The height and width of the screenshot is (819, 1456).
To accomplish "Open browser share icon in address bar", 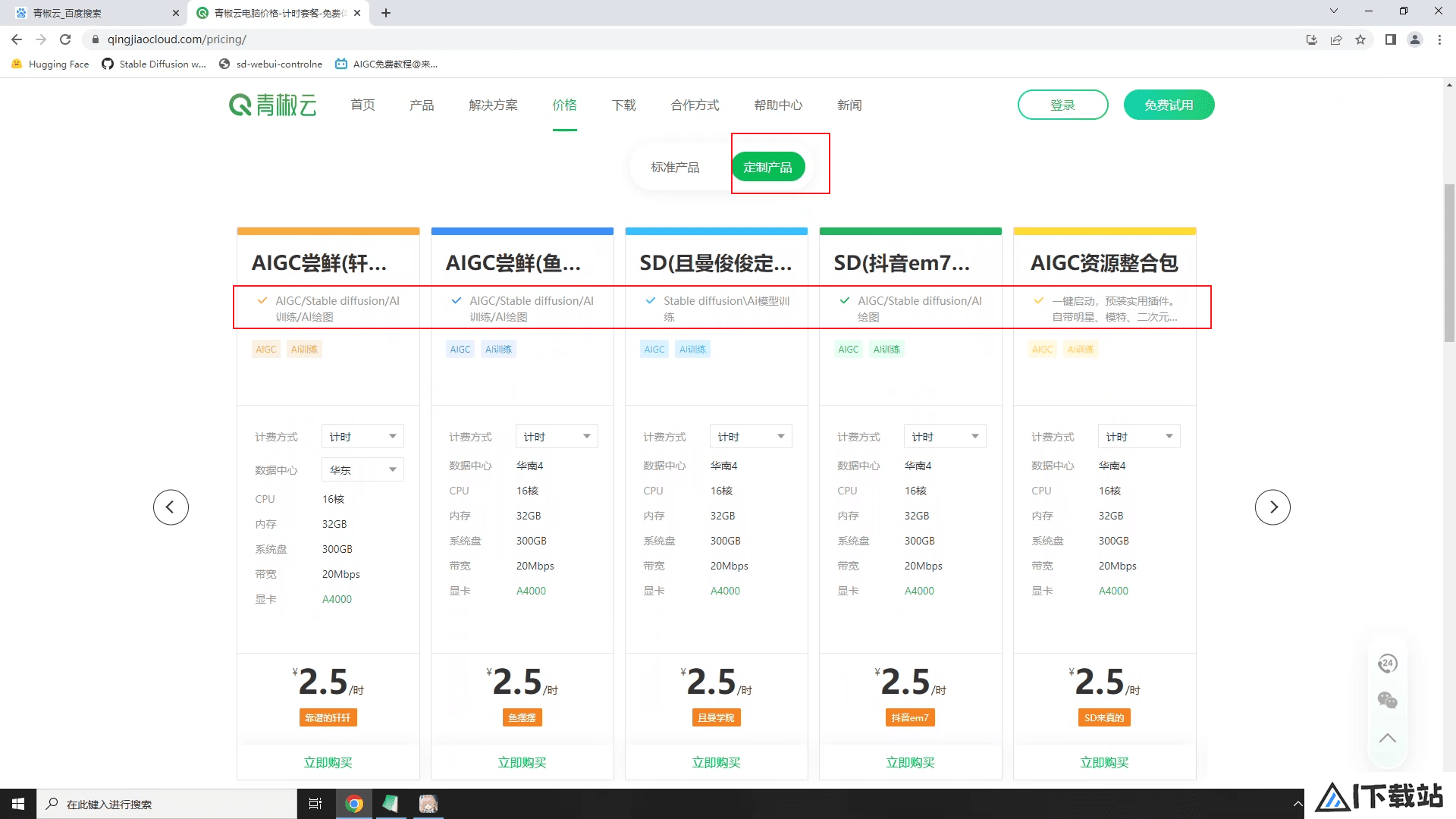I will pyautogui.click(x=1336, y=39).
